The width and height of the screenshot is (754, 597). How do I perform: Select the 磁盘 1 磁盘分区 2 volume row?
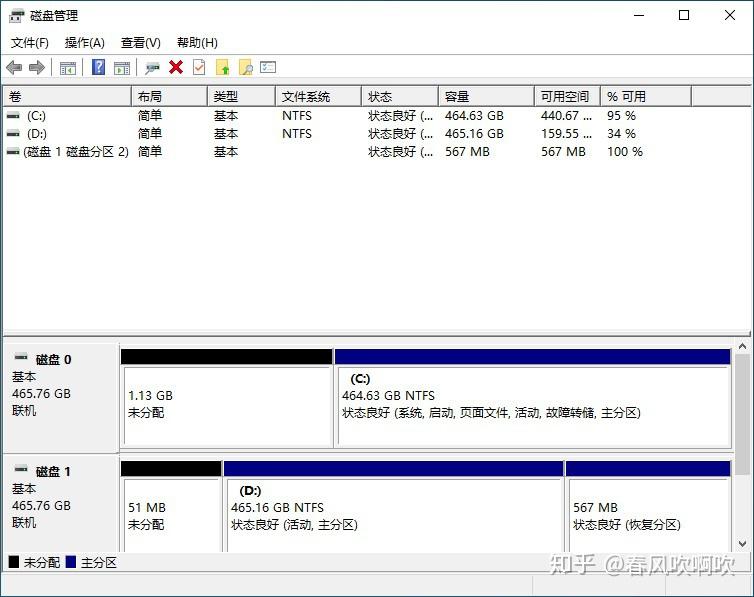tap(346, 152)
